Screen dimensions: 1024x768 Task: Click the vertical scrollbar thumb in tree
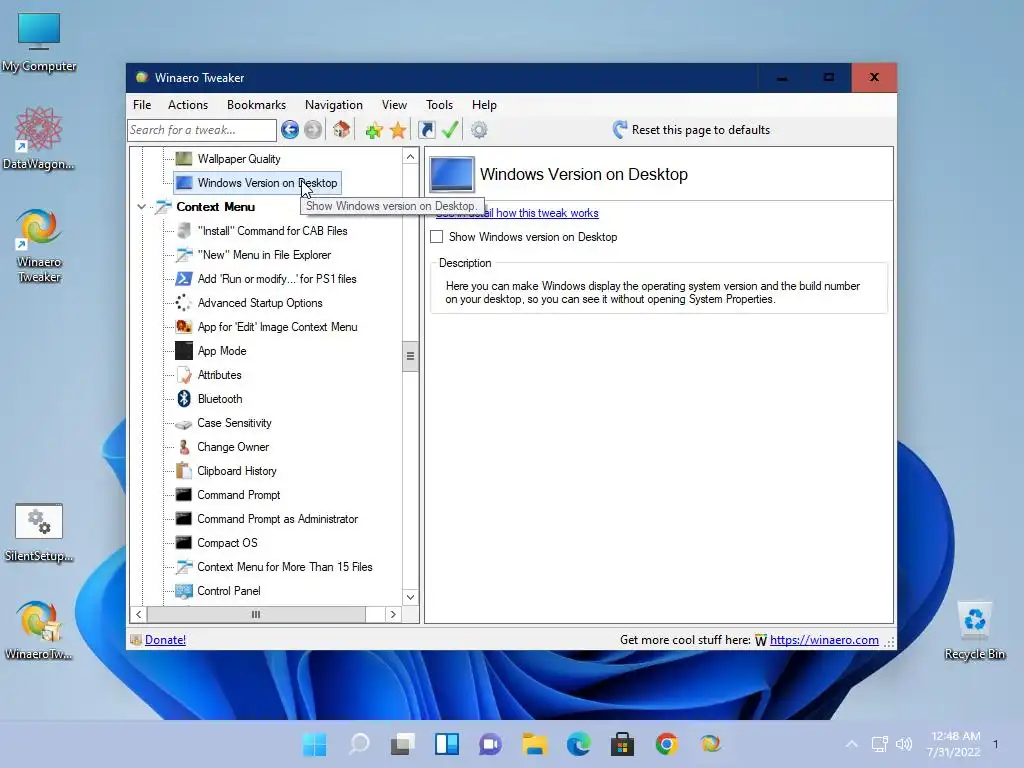[410, 356]
